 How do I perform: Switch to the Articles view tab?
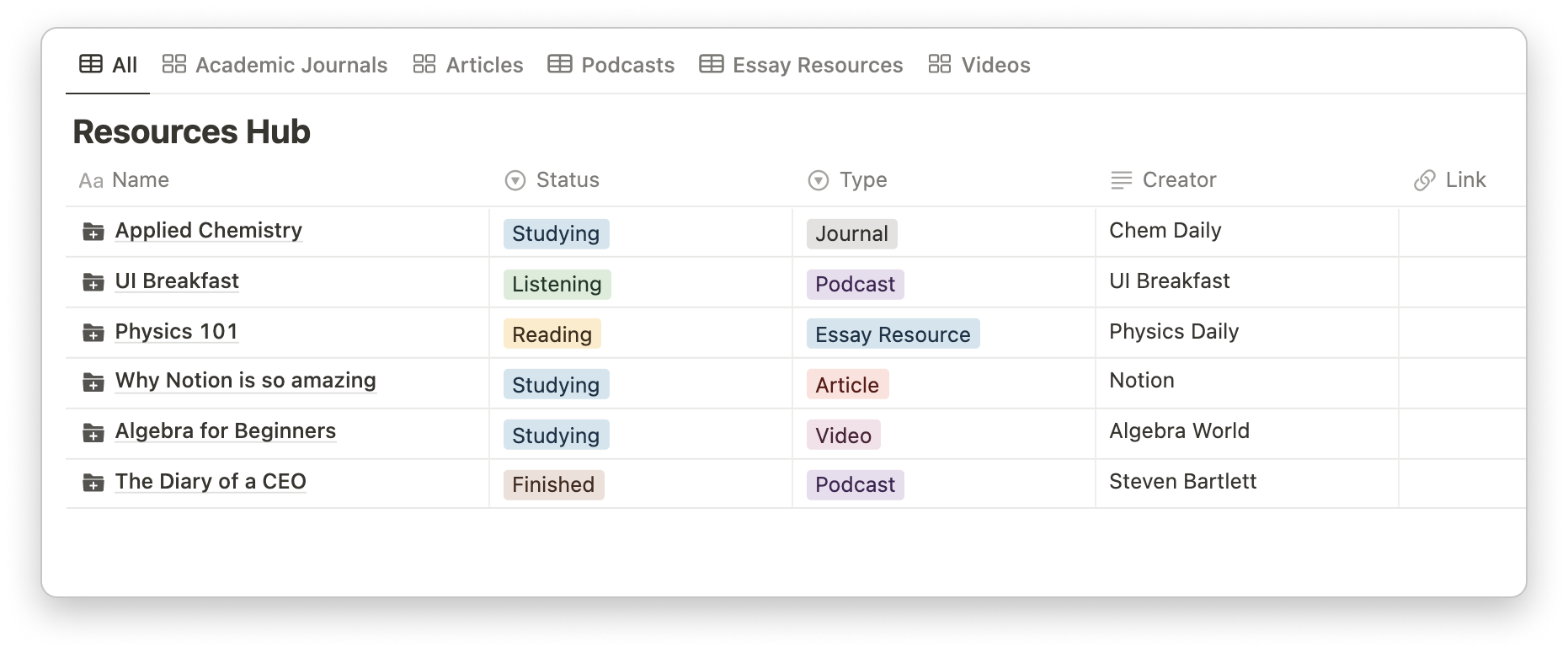(x=484, y=64)
